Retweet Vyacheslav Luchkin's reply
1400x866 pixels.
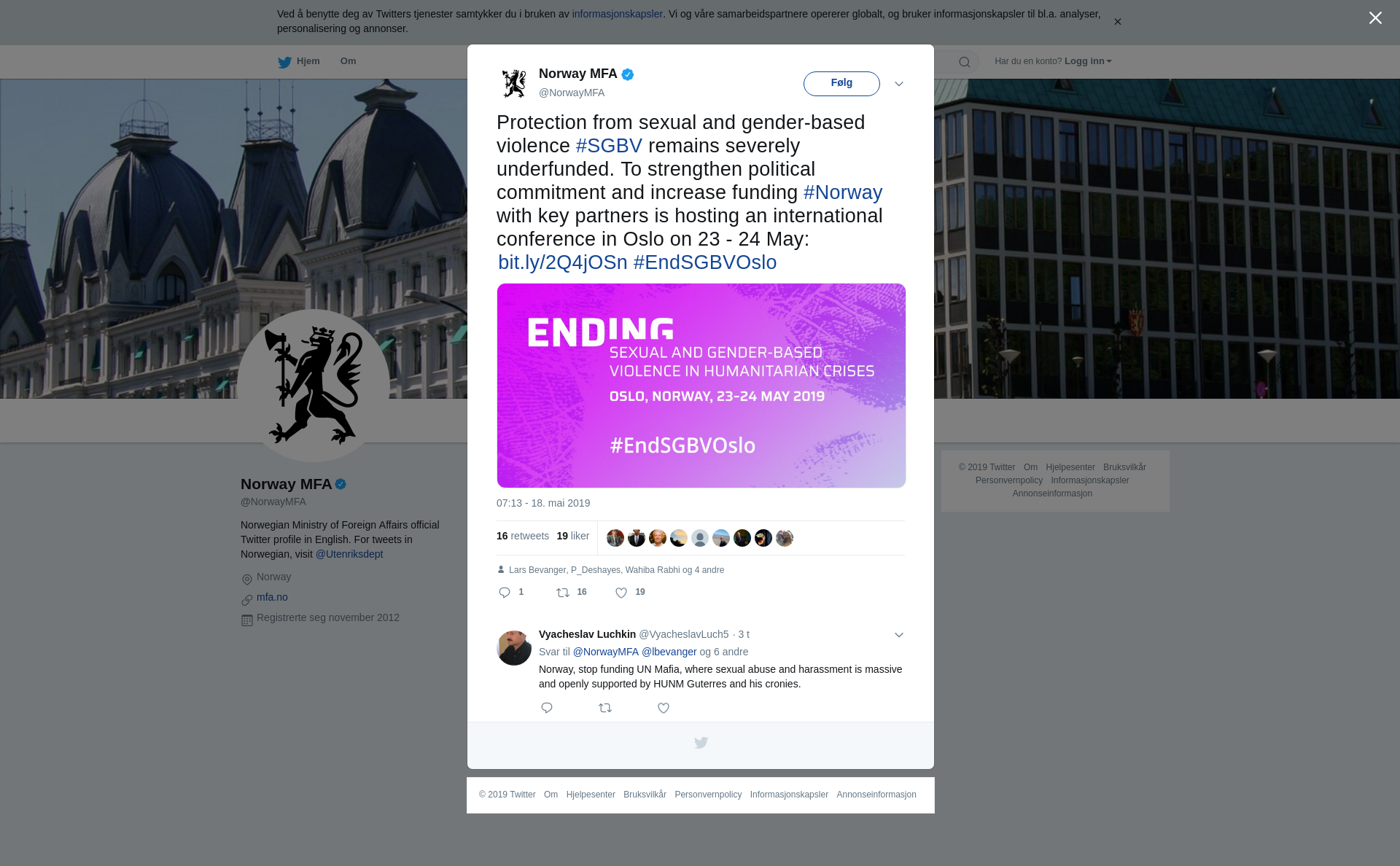tap(605, 708)
